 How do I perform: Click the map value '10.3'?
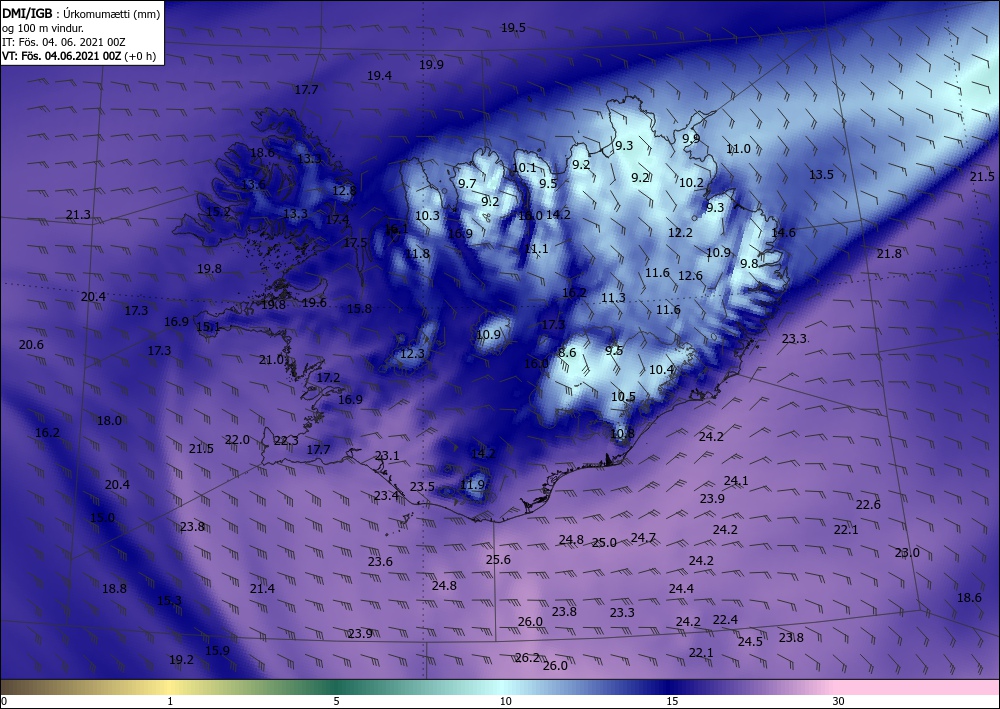[427, 216]
